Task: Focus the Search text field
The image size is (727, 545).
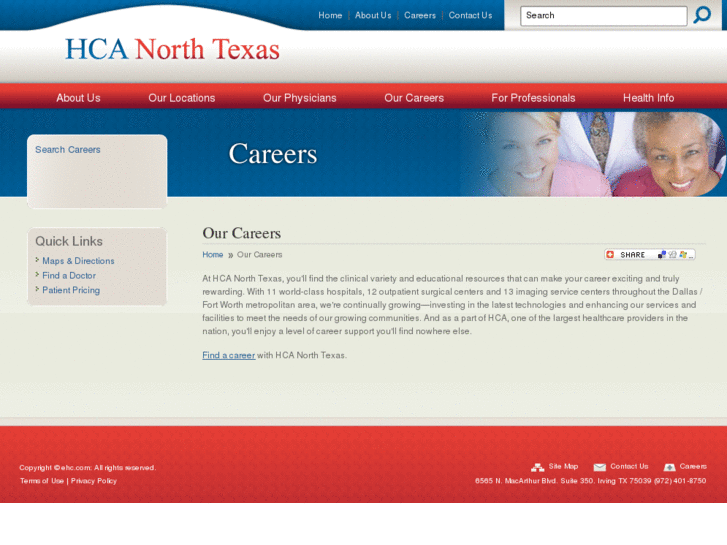Action: pyautogui.click(x=603, y=16)
